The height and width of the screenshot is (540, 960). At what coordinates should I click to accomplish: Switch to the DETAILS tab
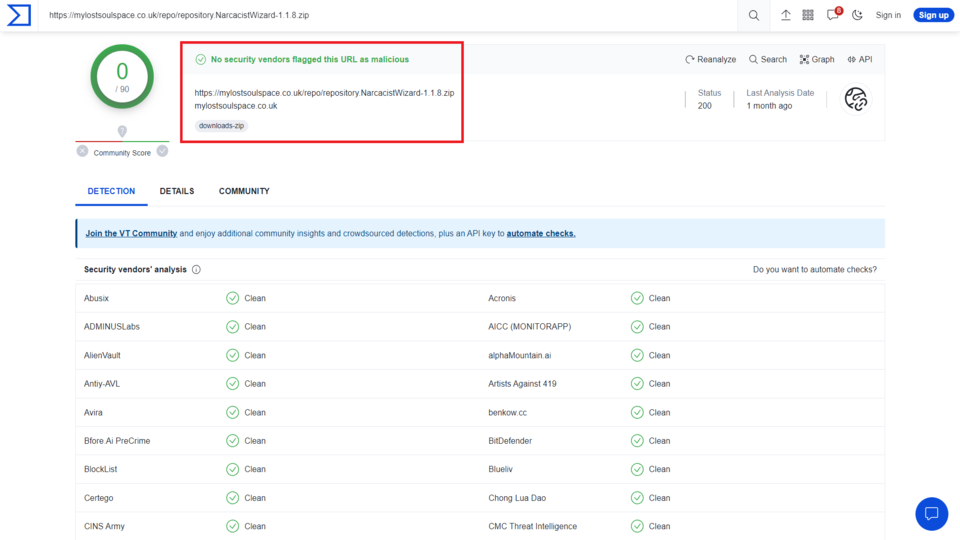(177, 191)
